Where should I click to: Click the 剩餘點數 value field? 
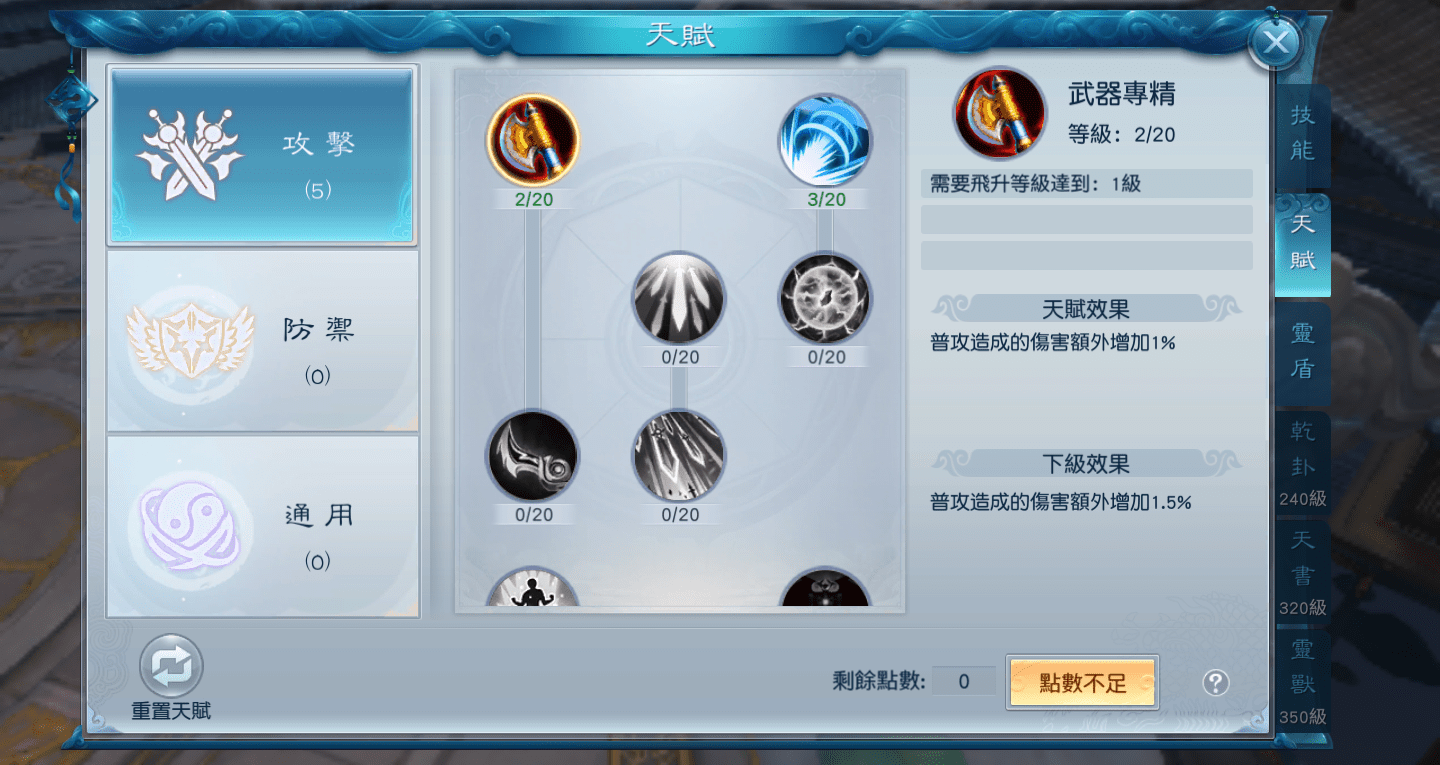point(964,682)
